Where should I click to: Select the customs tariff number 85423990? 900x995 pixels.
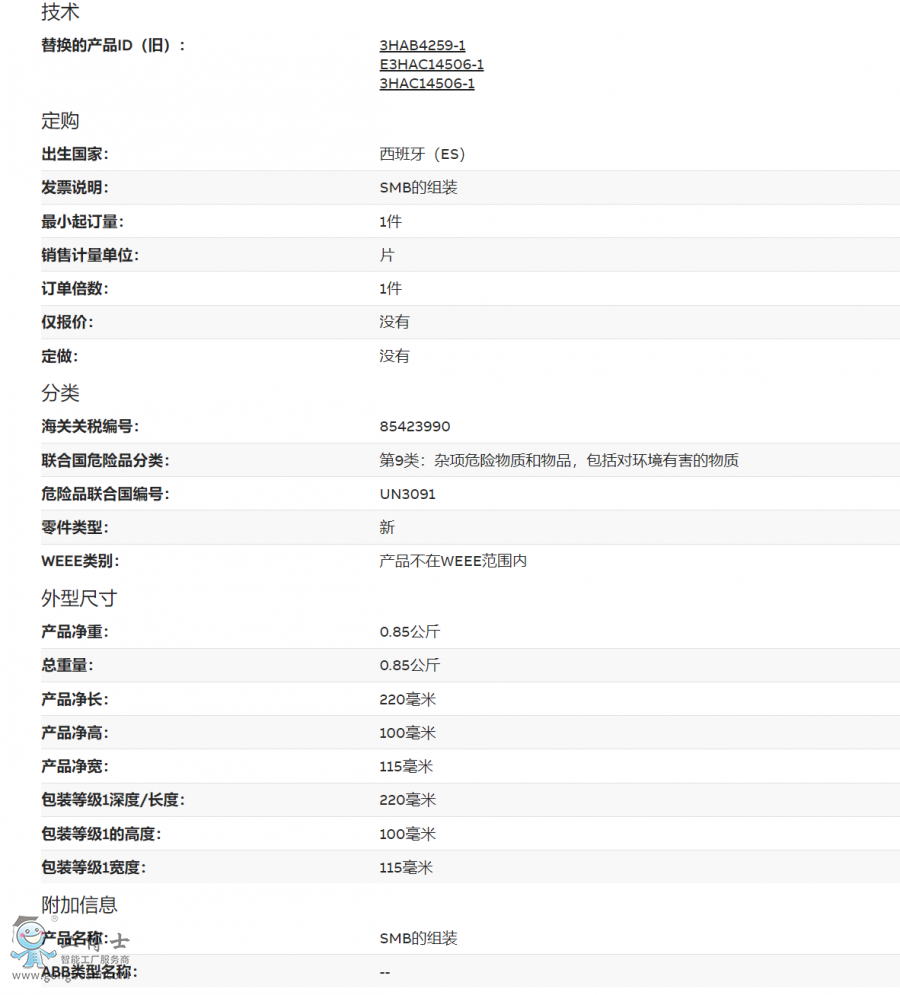tap(415, 427)
